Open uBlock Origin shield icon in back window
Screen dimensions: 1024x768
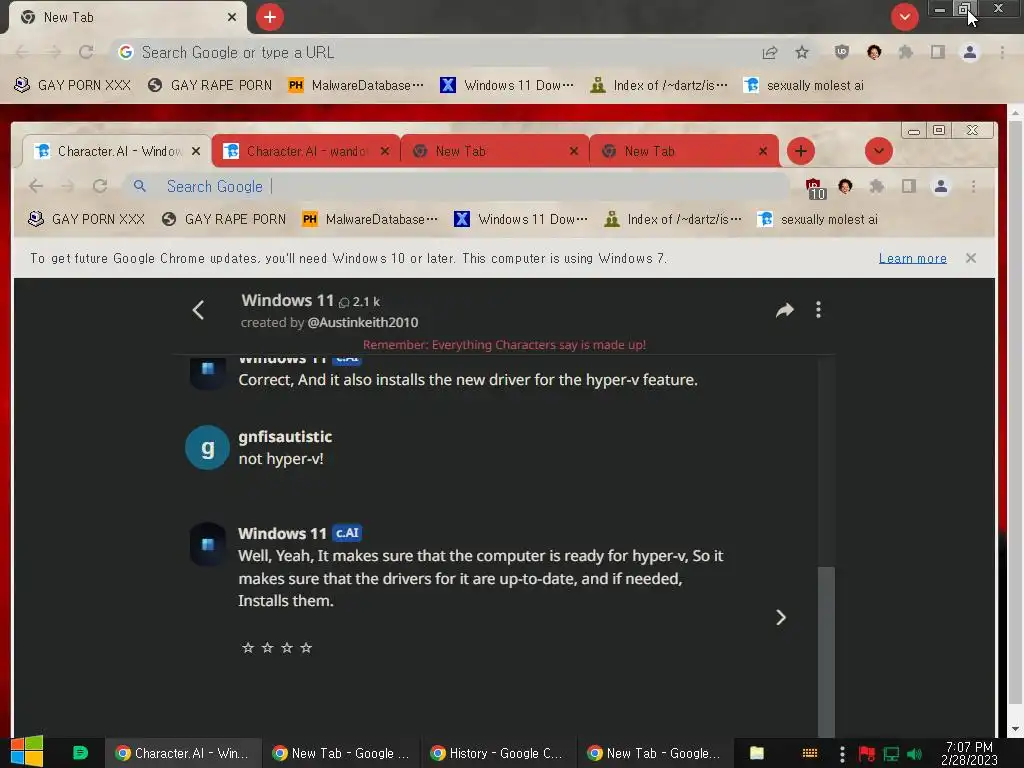click(842, 52)
